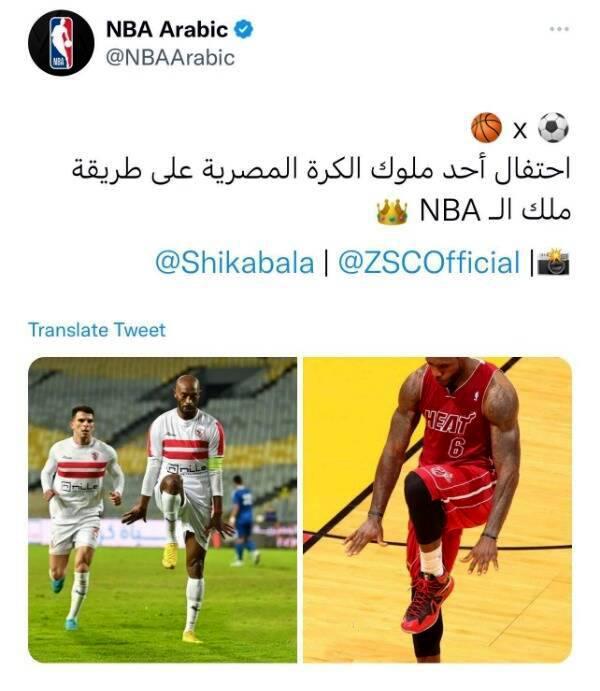Open the @ZSCOfficial mention
This screenshot has height=691, width=600.
click(429, 263)
